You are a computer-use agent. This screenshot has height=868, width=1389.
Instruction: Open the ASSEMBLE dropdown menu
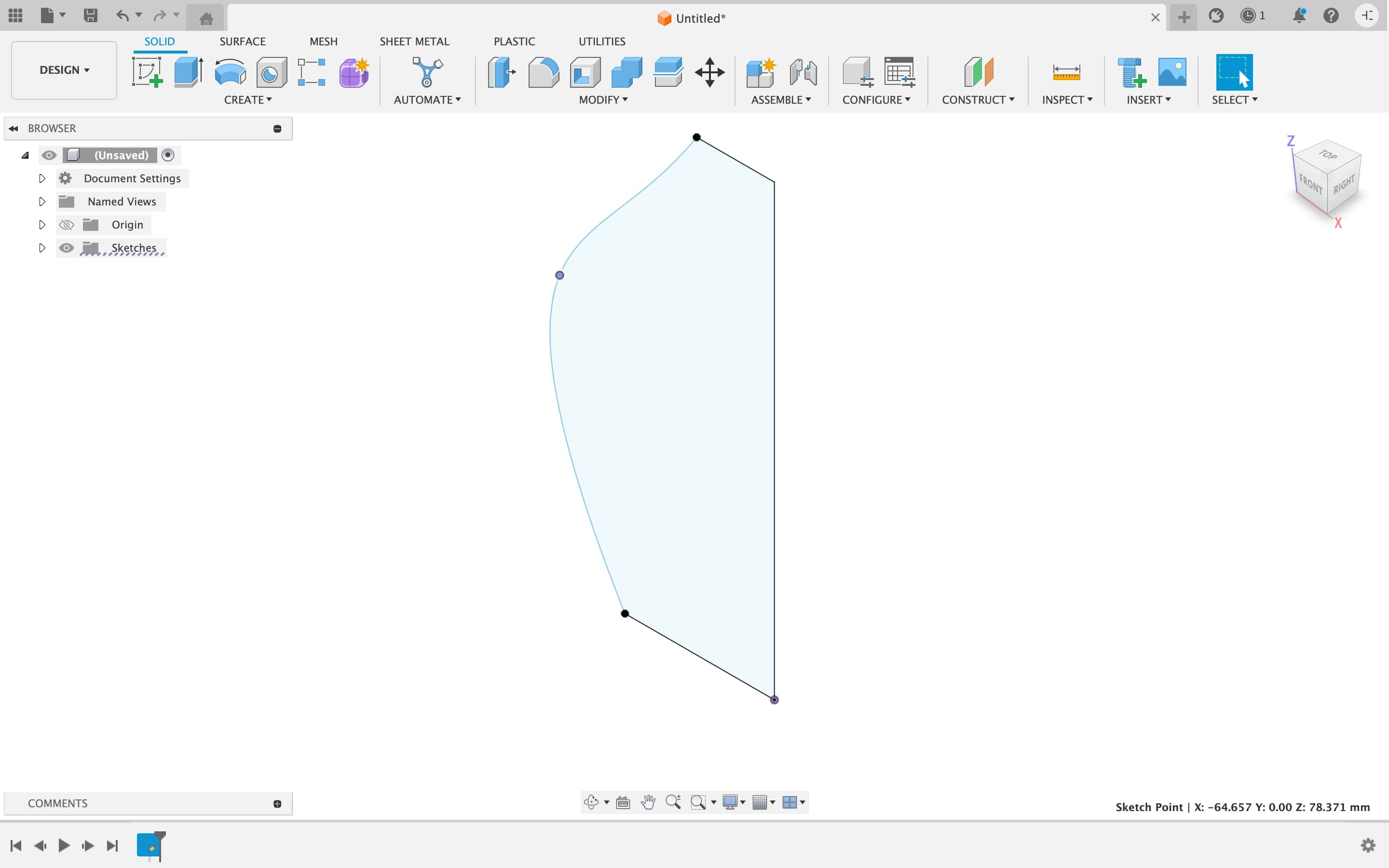coord(781,100)
